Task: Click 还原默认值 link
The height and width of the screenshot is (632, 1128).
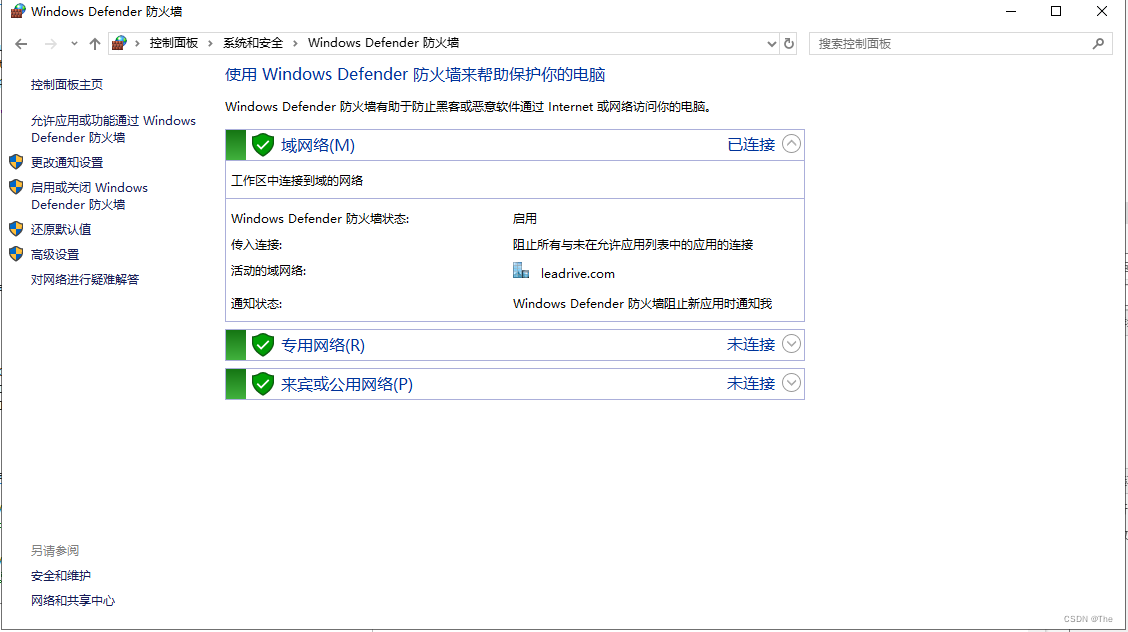Action: coord(61,229)
